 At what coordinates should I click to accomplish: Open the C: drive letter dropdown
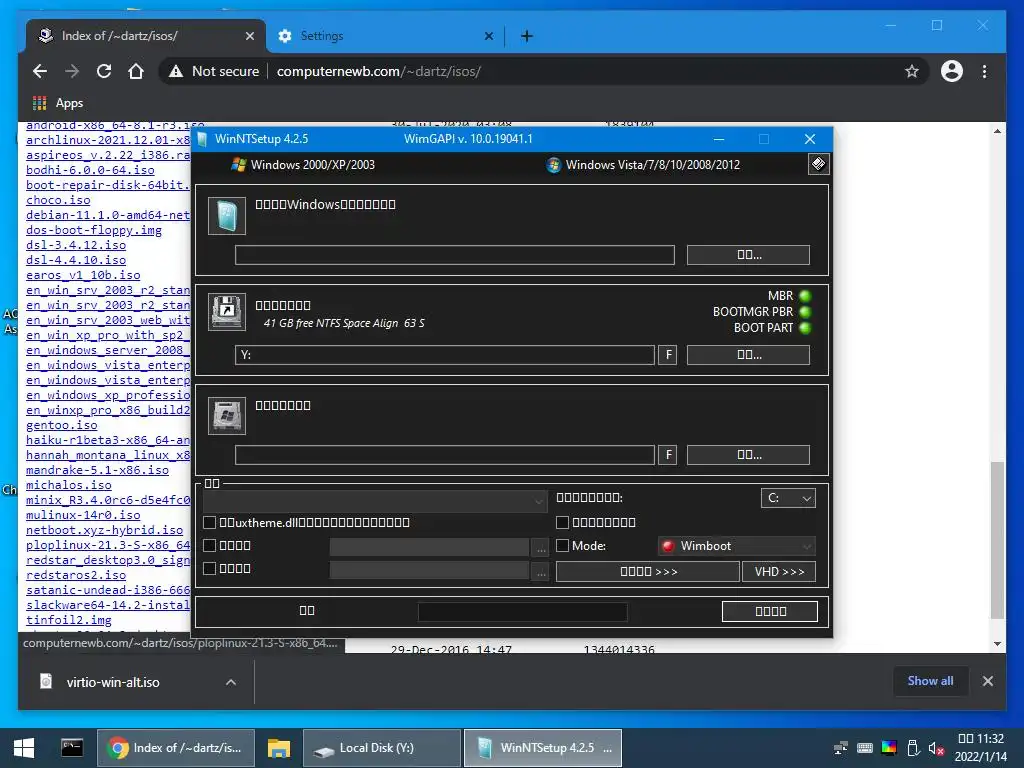point(788,498)
